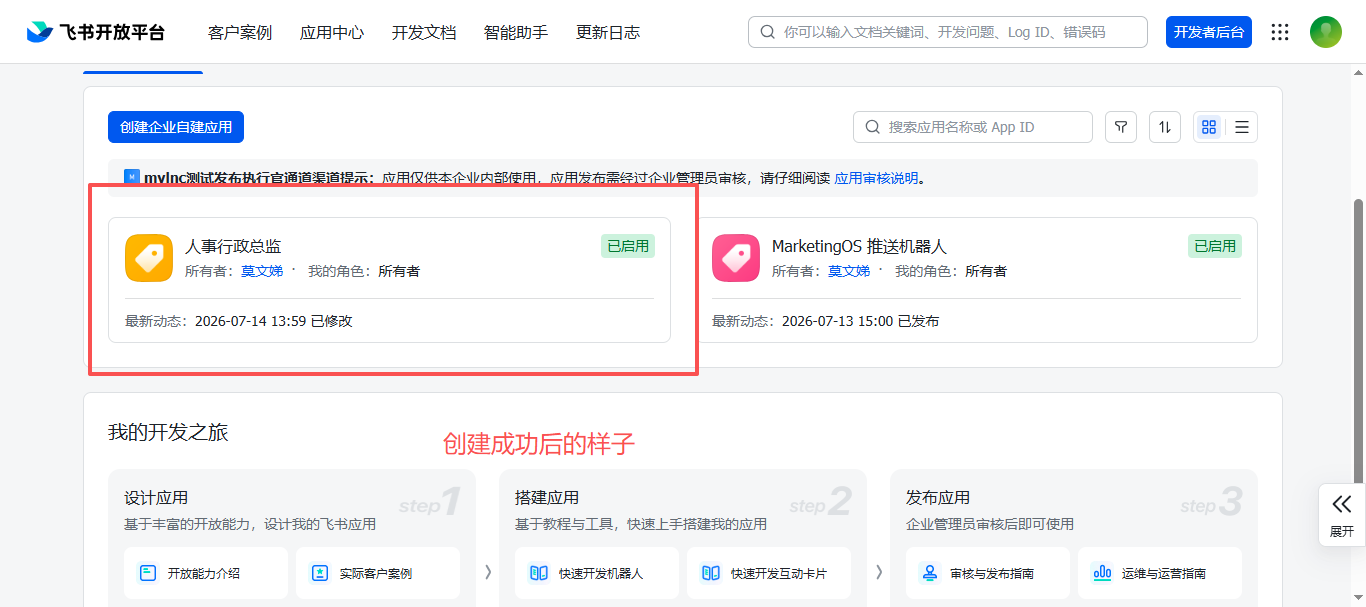Click the Feishu Open Platform logo
Screen dimensions: 1366x607
coord(95,32)
